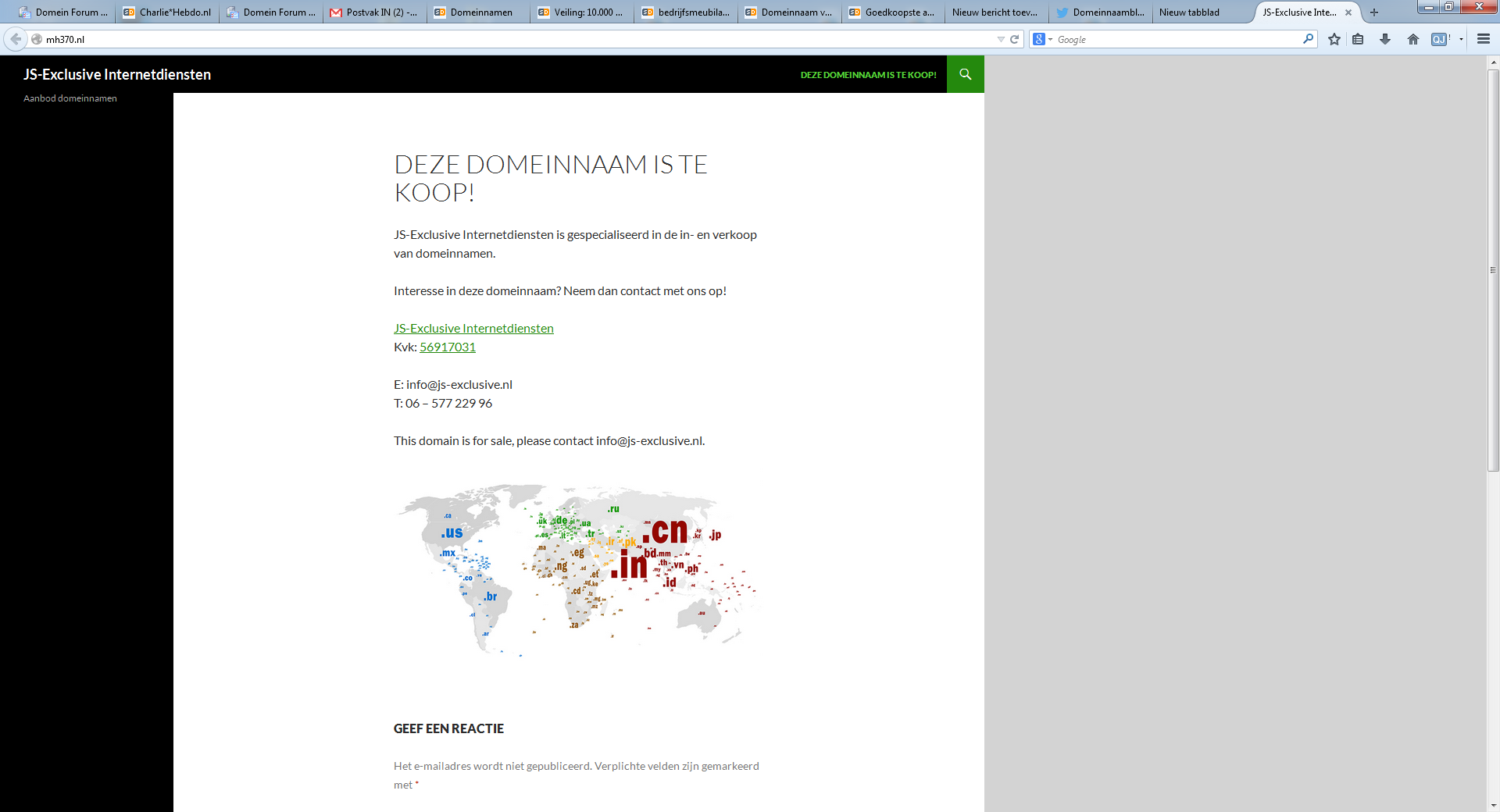This screenshot has width=1500, height=812.
Task: Switch to the Postvak IN (2) Gmail tab
Action: pos(374,12)
